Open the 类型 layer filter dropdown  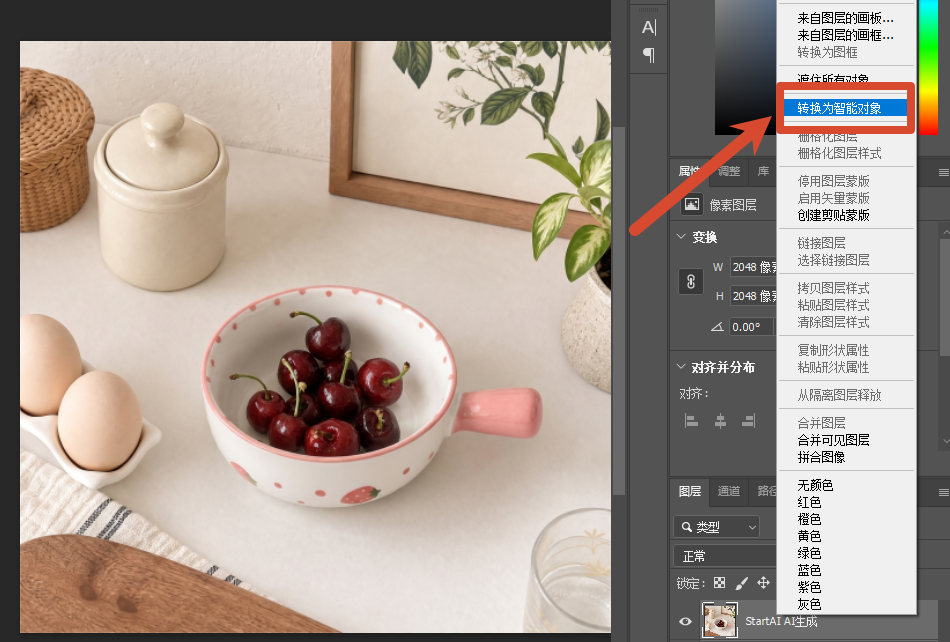[717, 527]
